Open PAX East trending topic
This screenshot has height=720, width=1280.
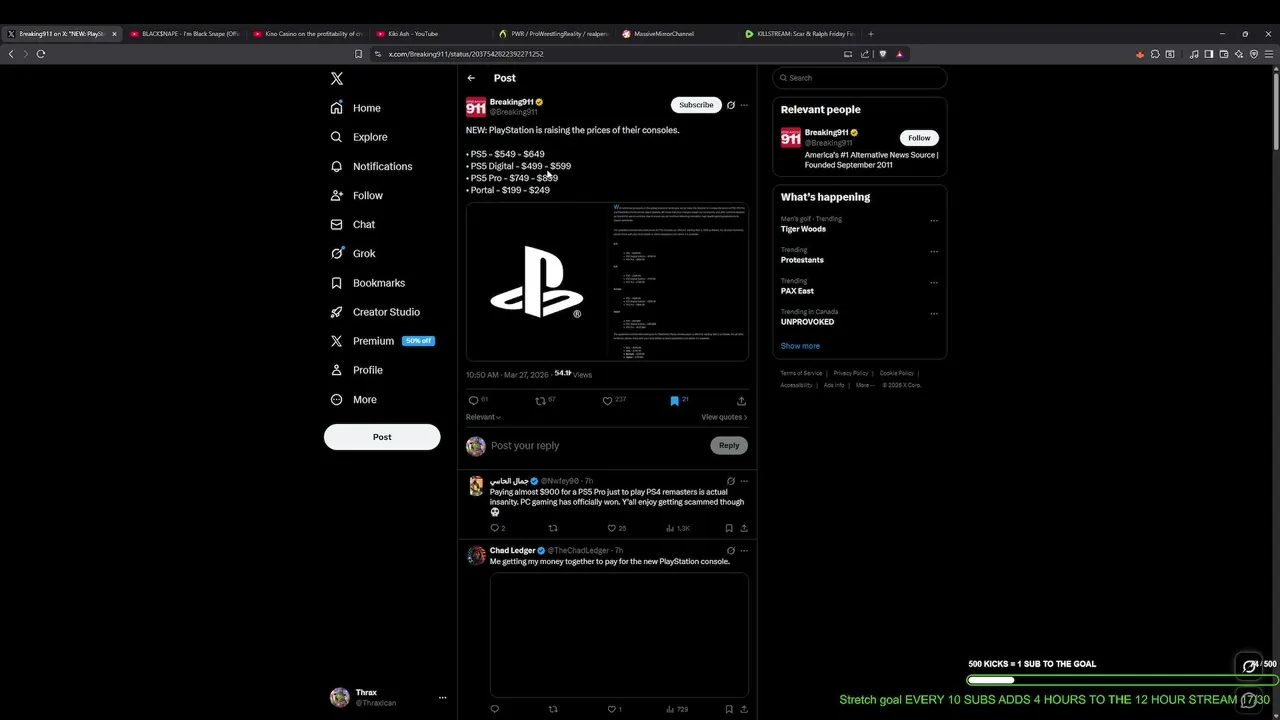797,291
